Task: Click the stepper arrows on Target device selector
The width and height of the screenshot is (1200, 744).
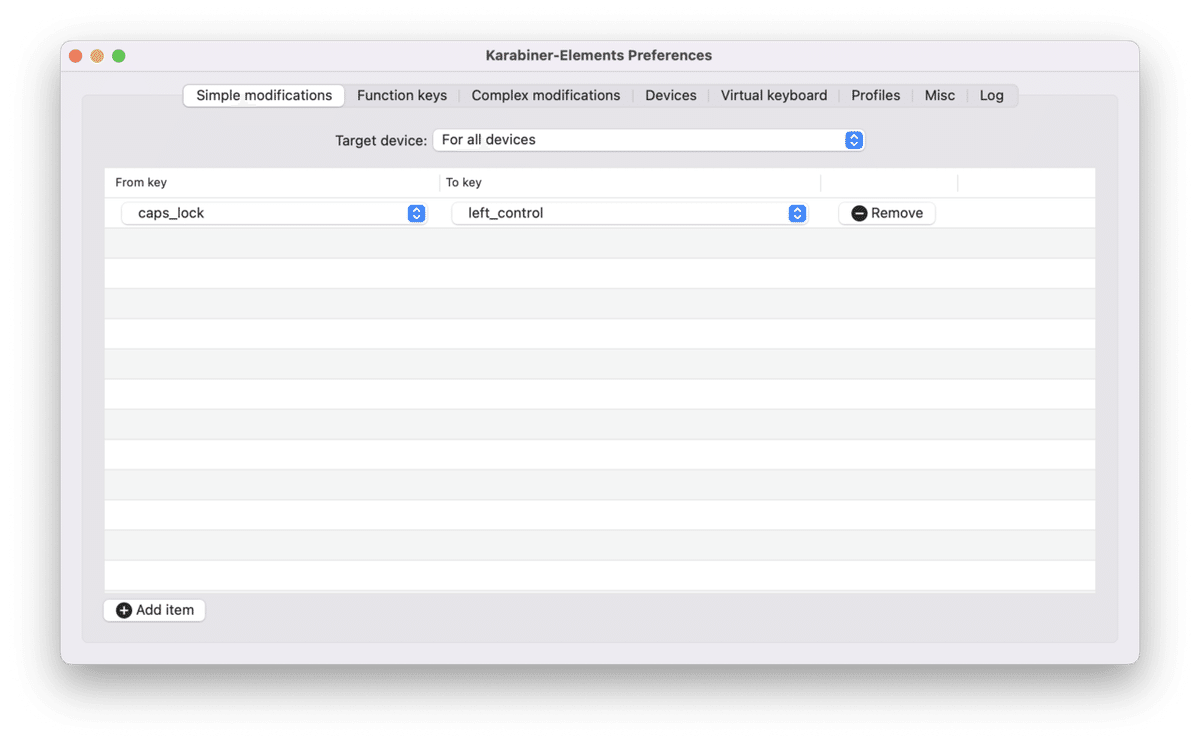Action: click(x=853, y=140)
